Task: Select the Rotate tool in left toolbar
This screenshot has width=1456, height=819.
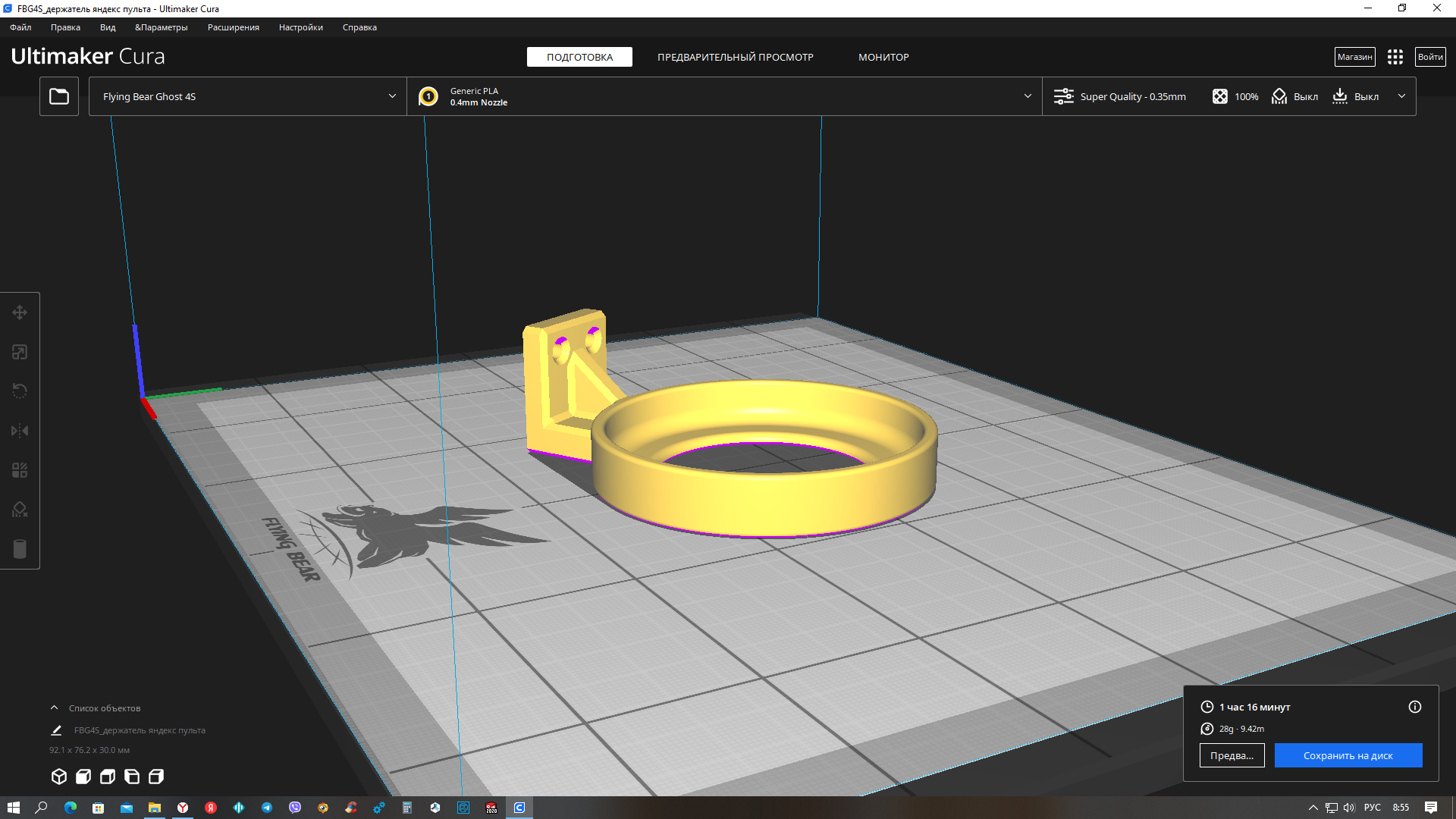Action: (20, 391)
